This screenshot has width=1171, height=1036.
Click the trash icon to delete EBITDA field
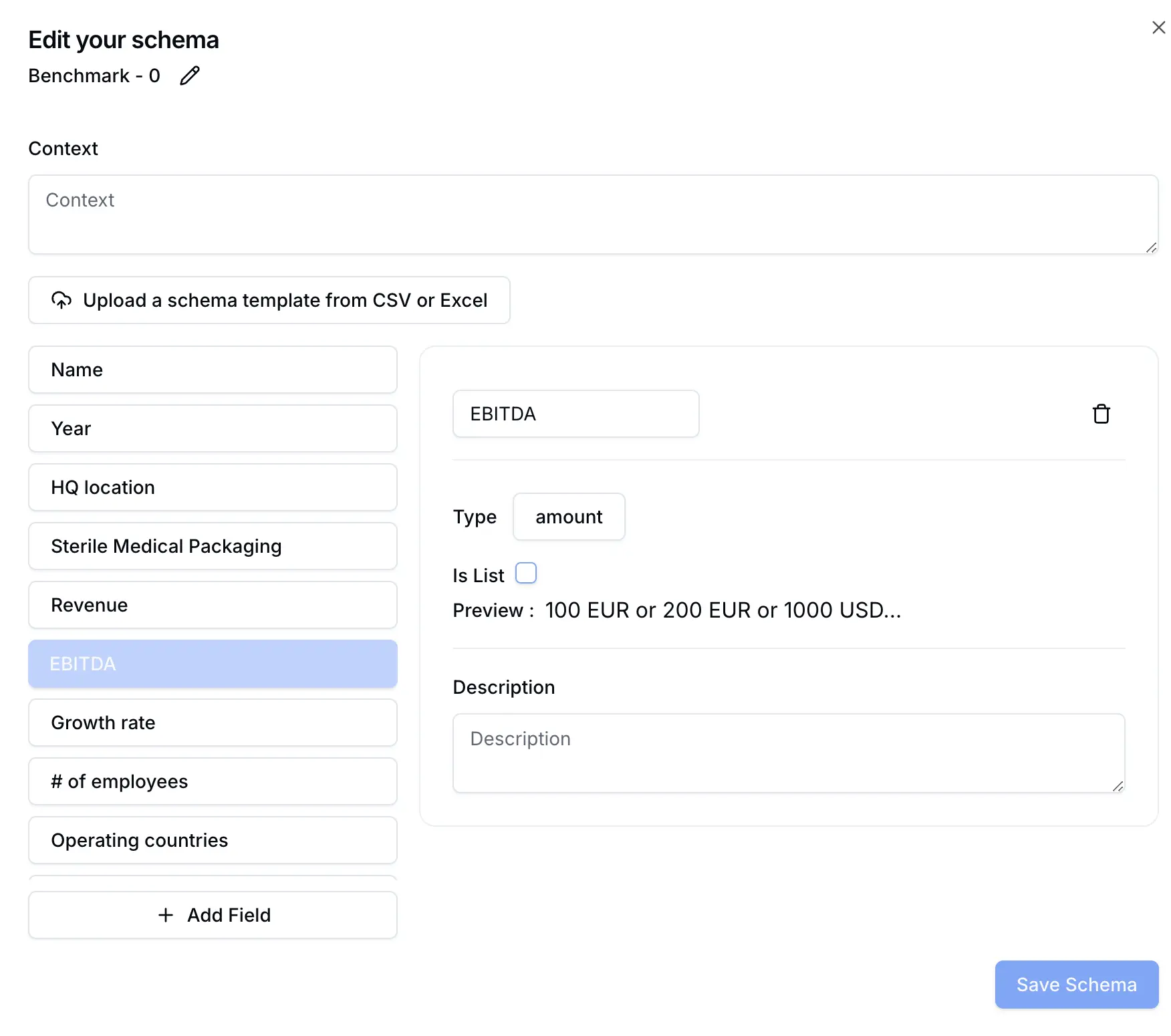(1102, 414)
